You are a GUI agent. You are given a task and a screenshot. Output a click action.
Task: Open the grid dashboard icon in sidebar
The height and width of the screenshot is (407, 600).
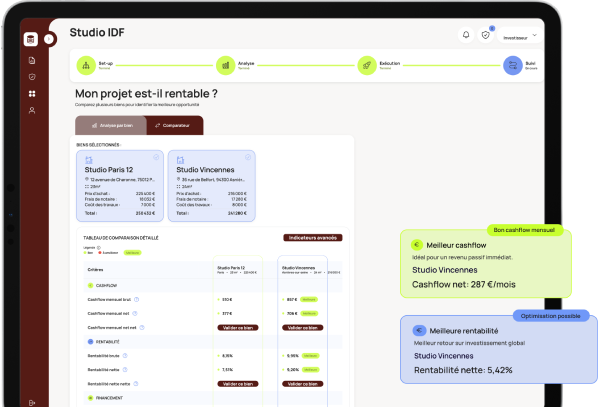32,93
